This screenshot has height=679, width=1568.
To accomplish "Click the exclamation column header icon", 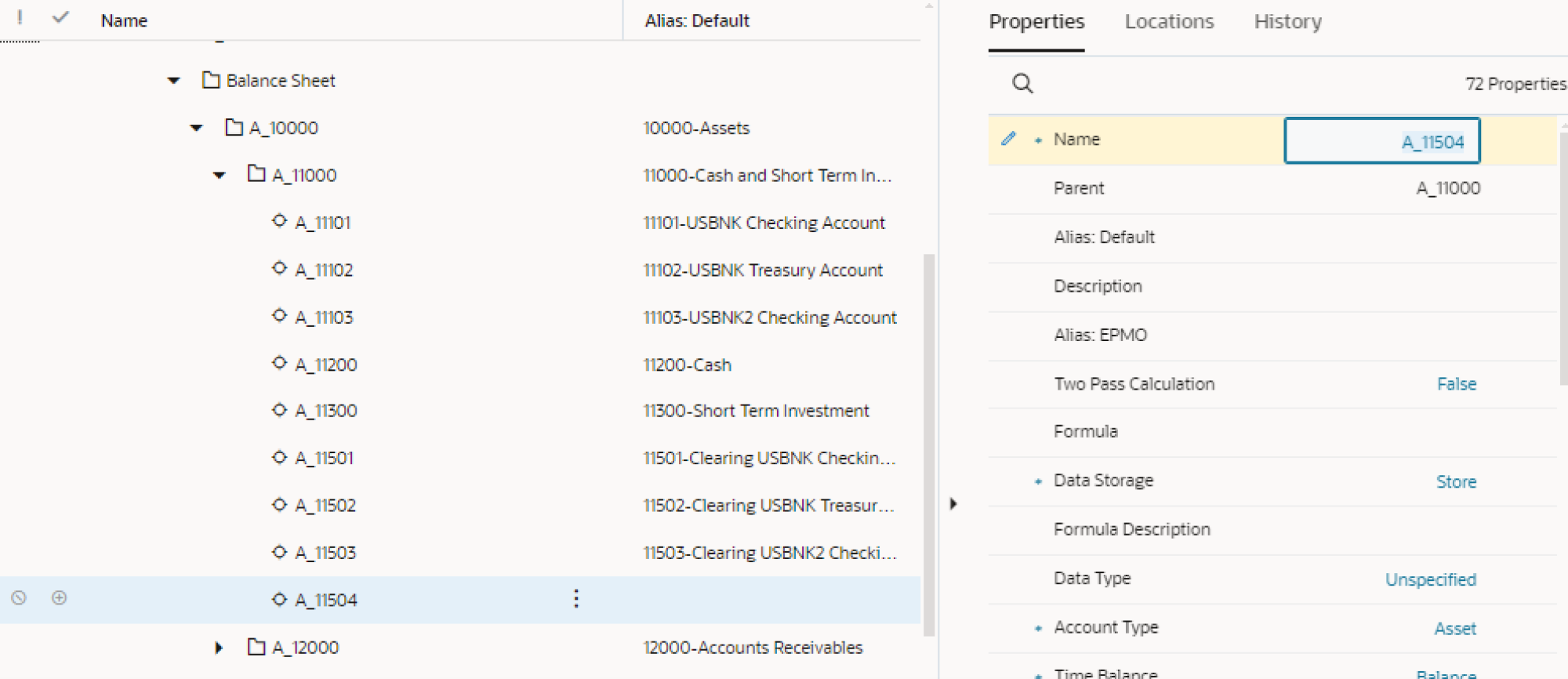I will [x=20, y=17].
